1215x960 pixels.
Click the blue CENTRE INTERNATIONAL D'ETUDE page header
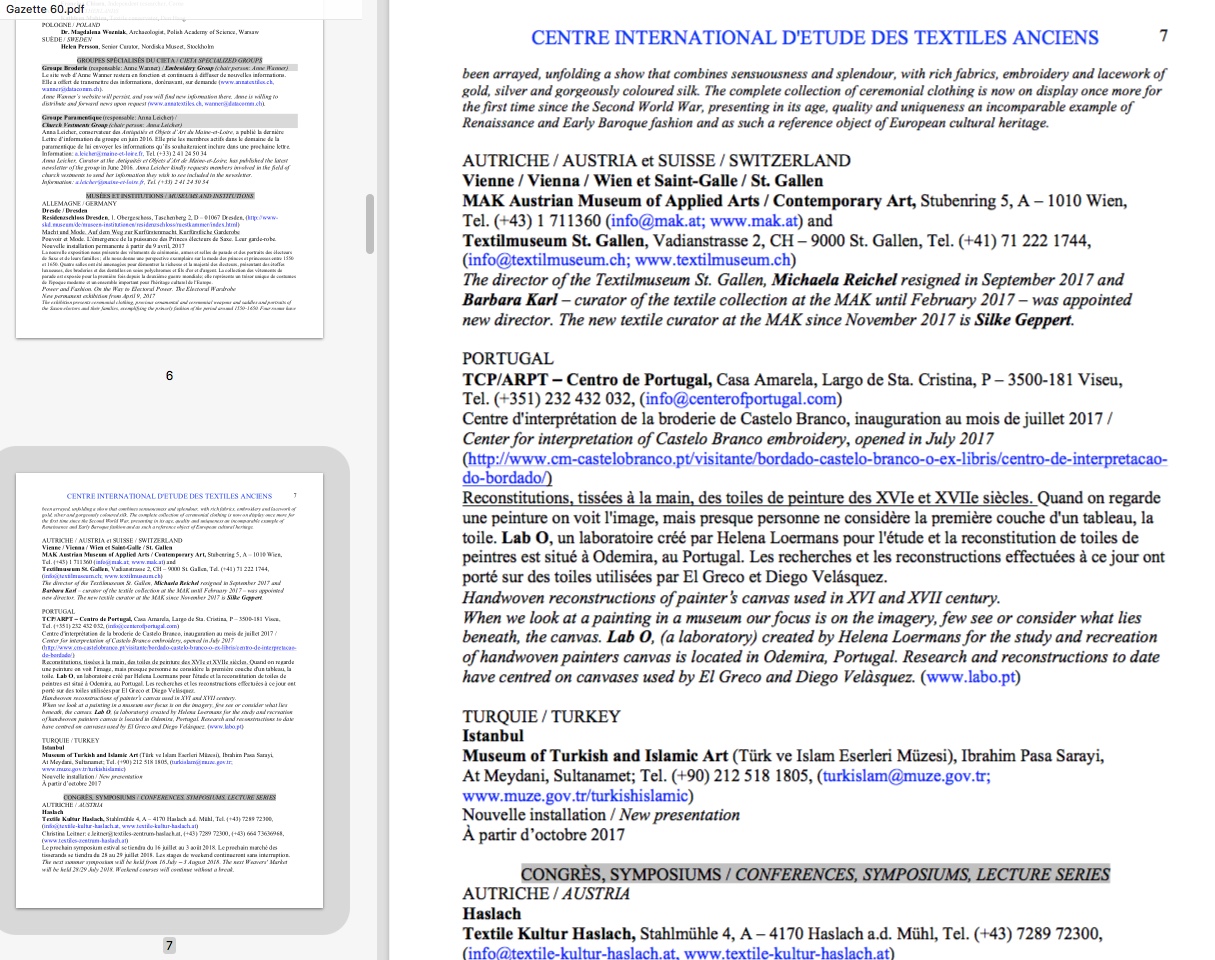pos(814,38)
